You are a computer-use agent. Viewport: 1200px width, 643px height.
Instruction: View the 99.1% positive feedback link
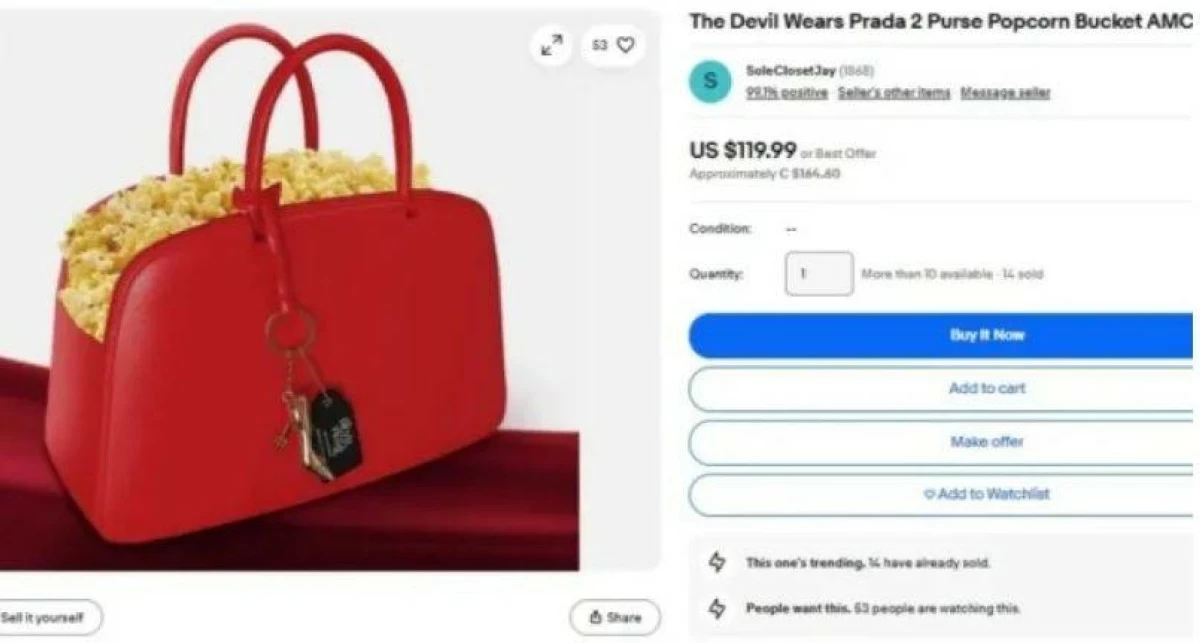787,92
